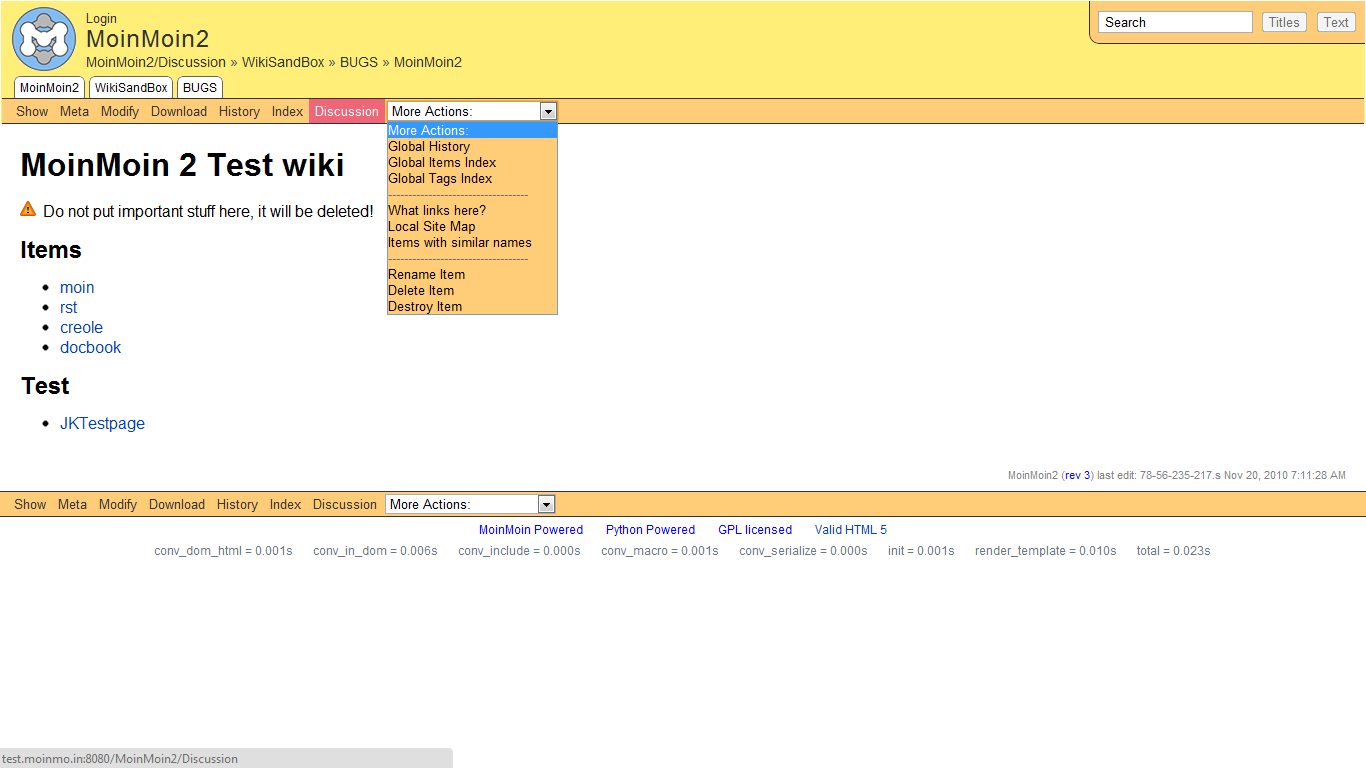Go to the BUGS navigation tab
The width and height of the screenshot is (1366, 768).
200,88
